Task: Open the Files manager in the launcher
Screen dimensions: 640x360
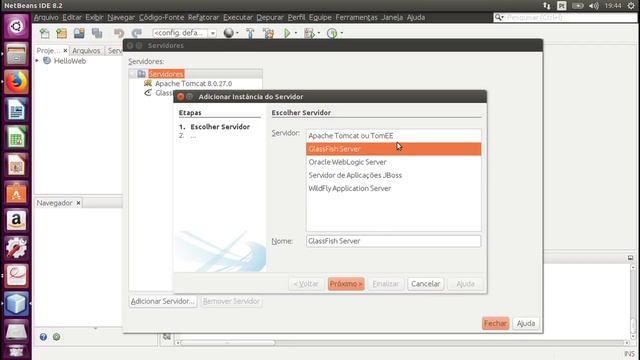Action: click(x=16, y=54)
